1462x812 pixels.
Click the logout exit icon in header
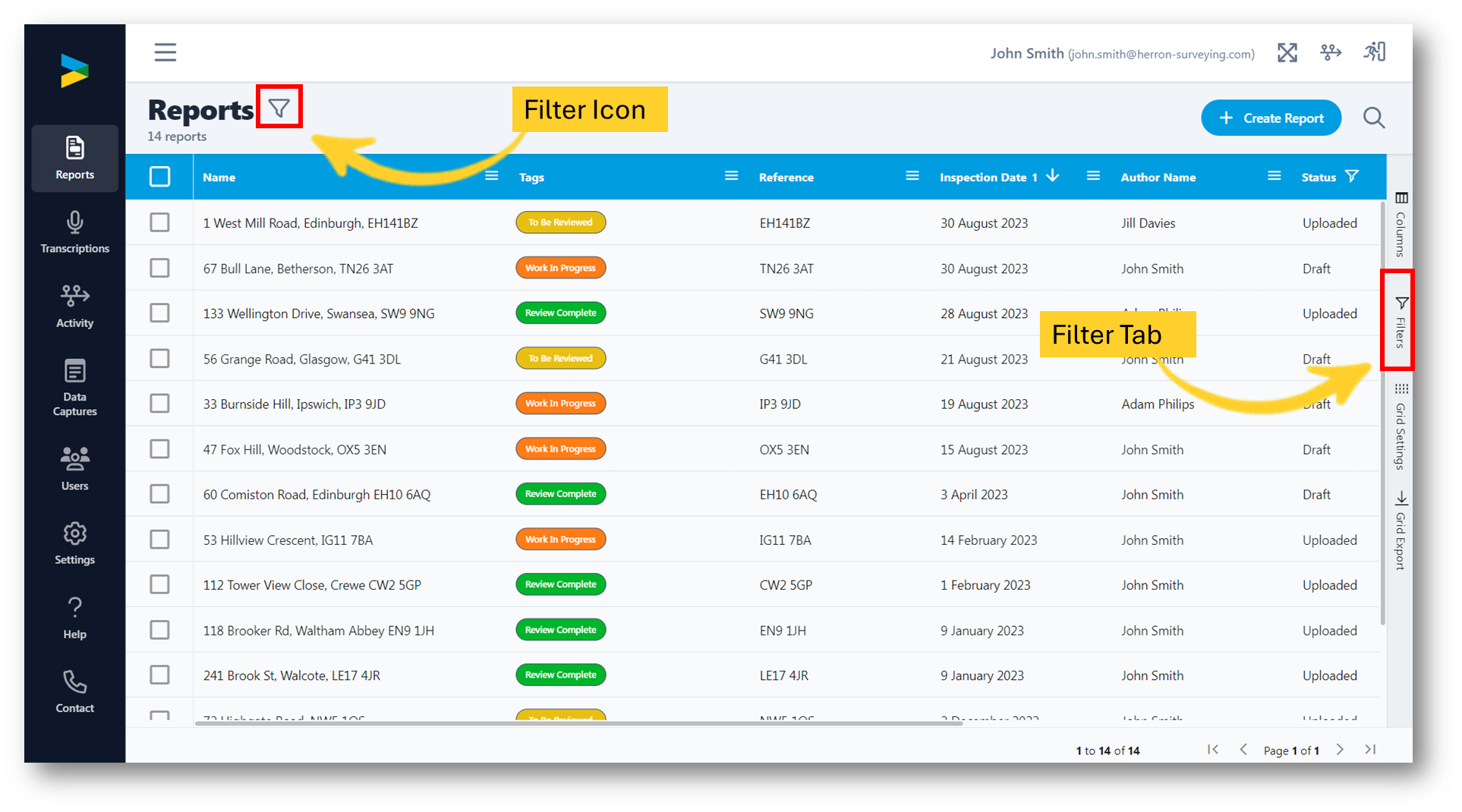pos(1375,52)
